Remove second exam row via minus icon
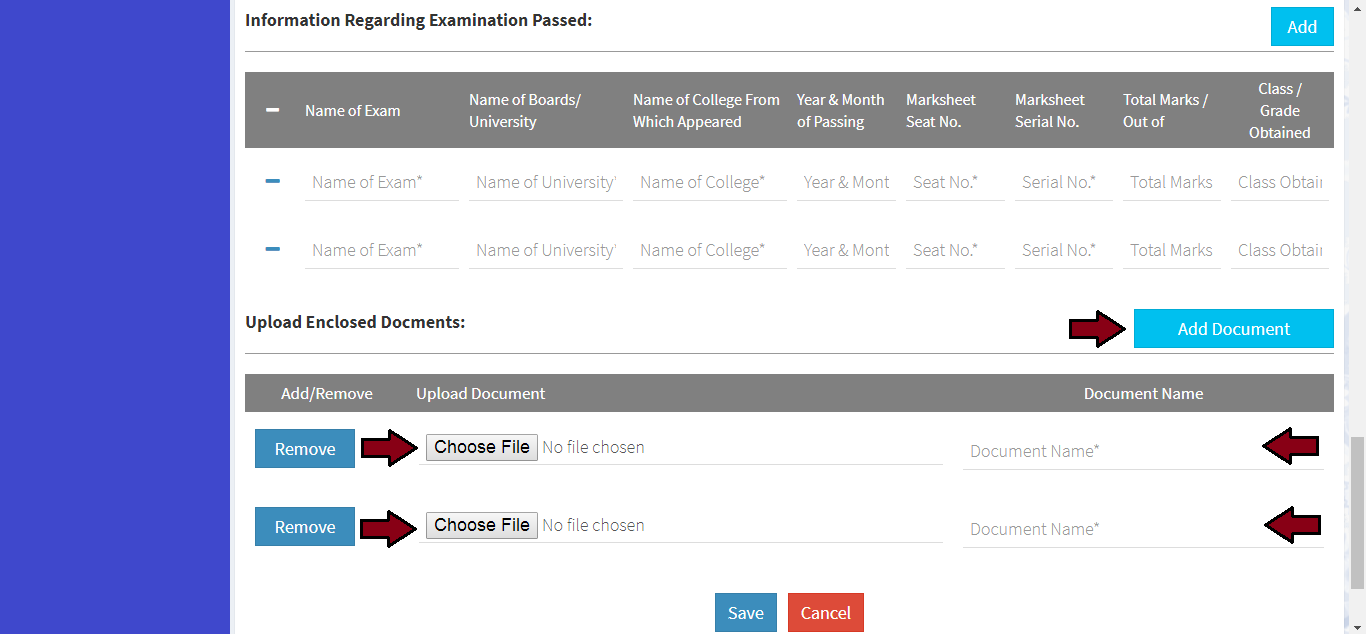This screenshot has width=1366, height=634. [x=273, y=249]
